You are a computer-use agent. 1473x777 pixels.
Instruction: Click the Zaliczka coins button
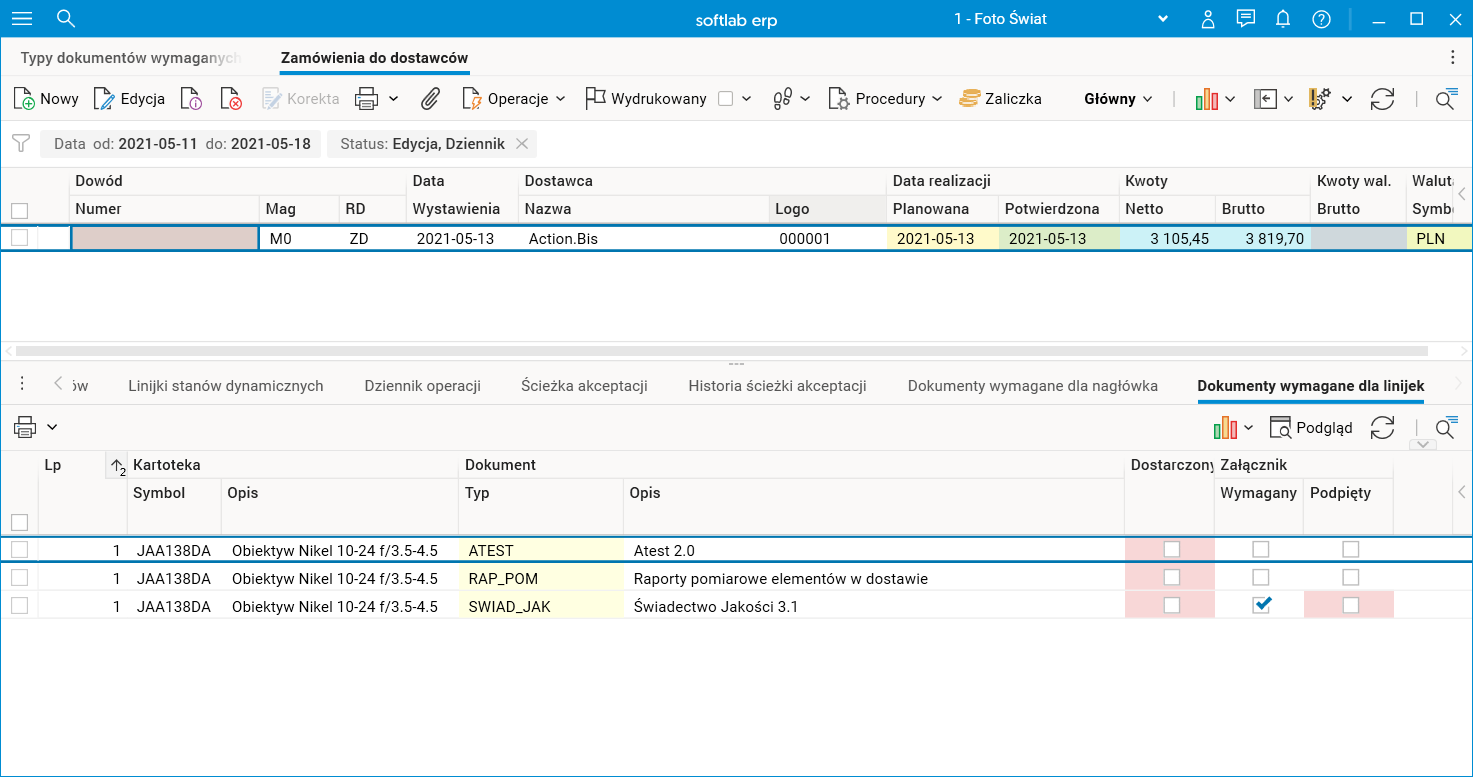1000,99
